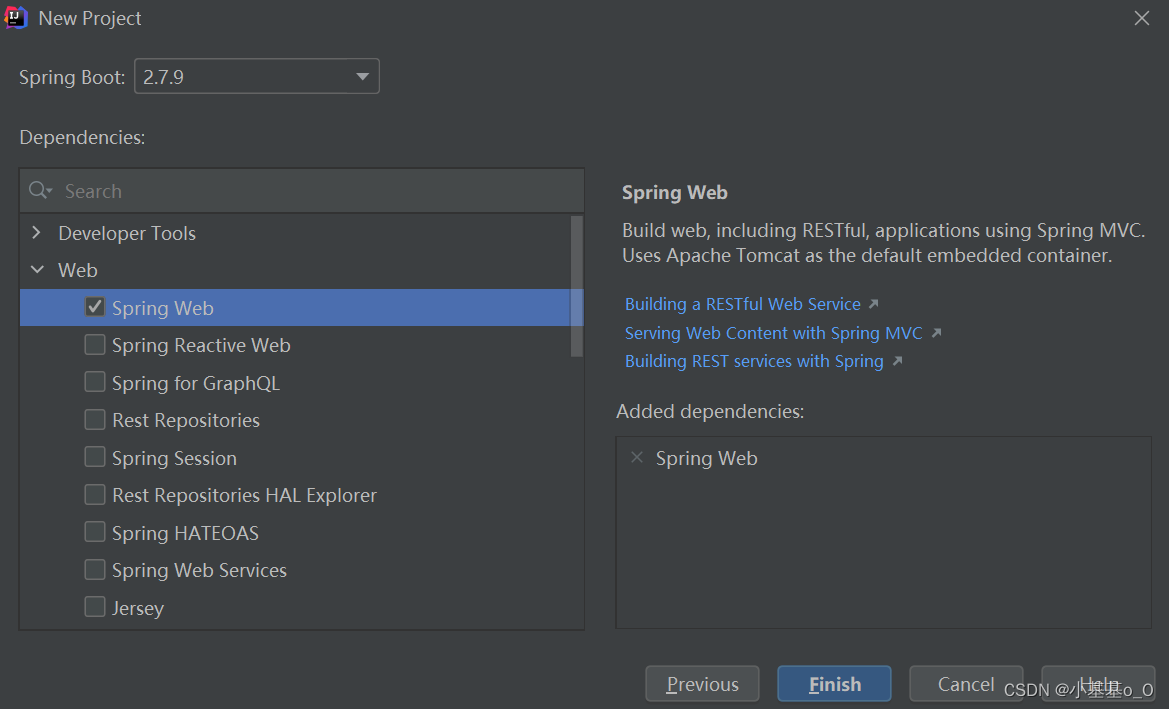This screenshot has width=1169, height=709.
Task: Tick the Rest Repositories checkbox
Action: pos(95,420)
